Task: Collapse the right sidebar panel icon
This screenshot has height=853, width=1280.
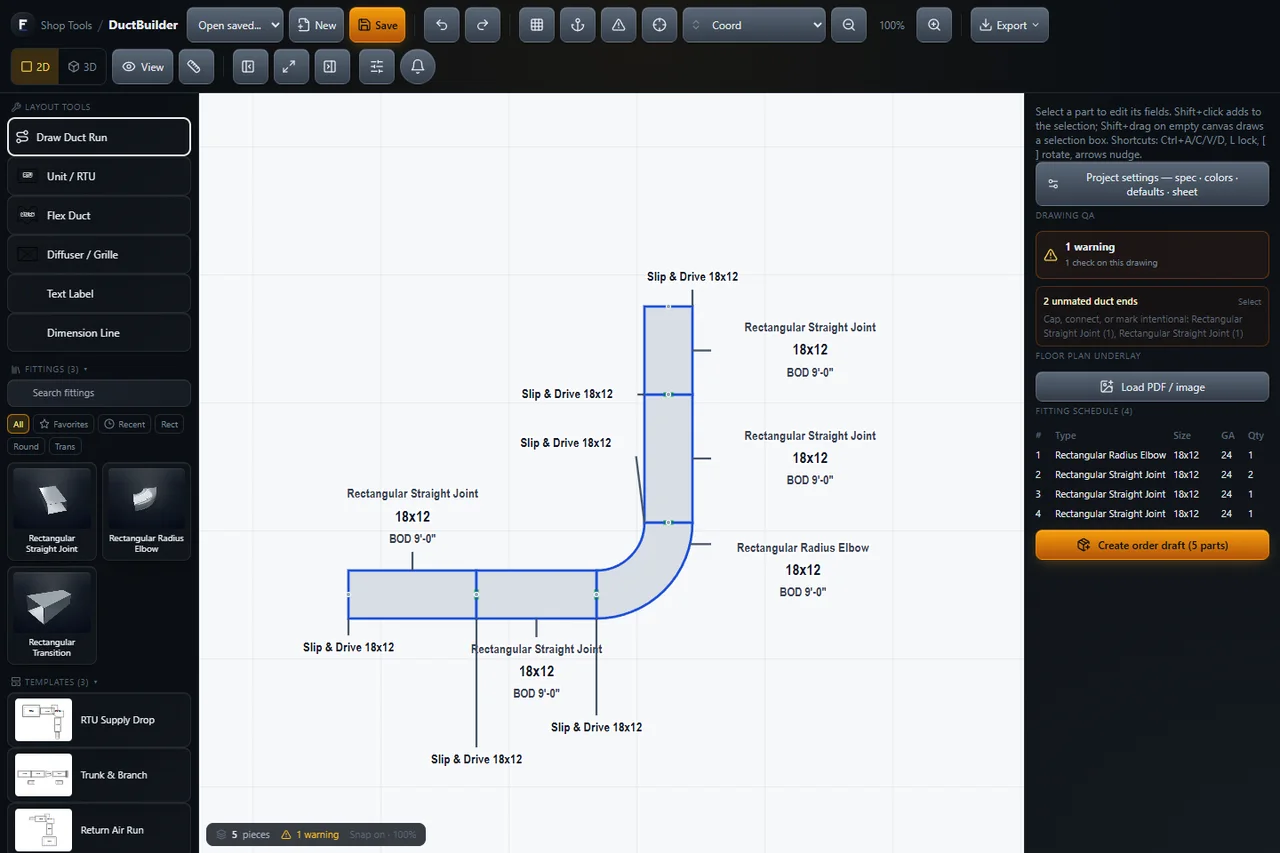Action: coord(330,67)
